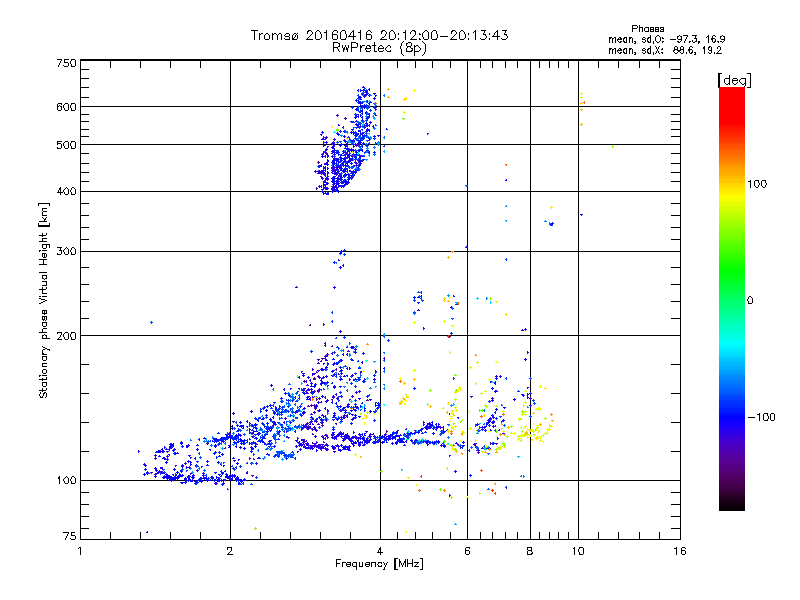Click the y-axis tick label '200'
800x600 pixels.
(66, 336)
